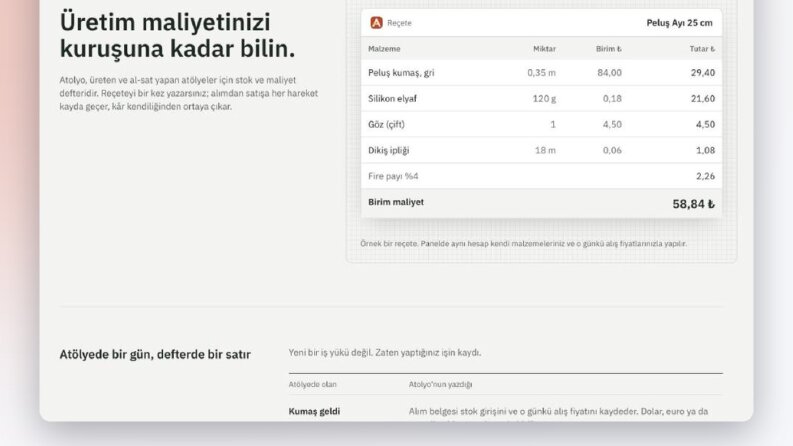Click the '1,08' total cell

(706, 150)
